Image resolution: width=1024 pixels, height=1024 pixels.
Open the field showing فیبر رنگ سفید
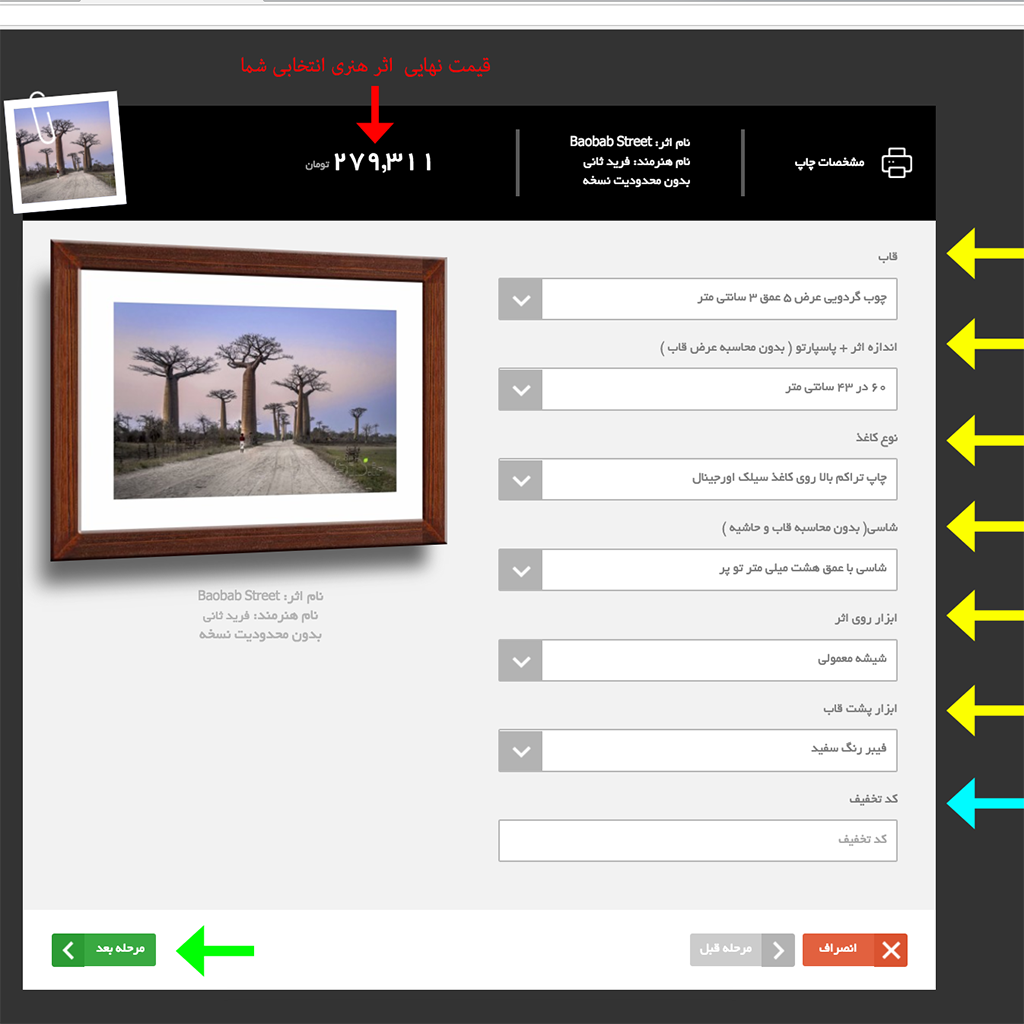(697, 750)
